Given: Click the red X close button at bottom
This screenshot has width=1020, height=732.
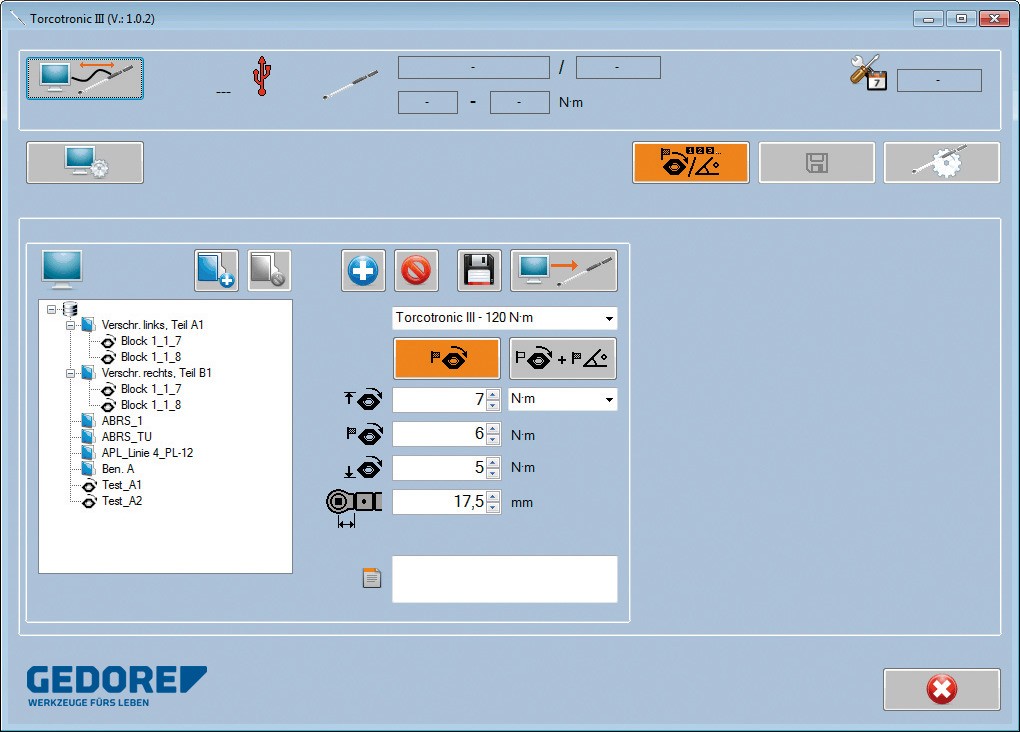Looking at the screenshot, I should [941, 689].
